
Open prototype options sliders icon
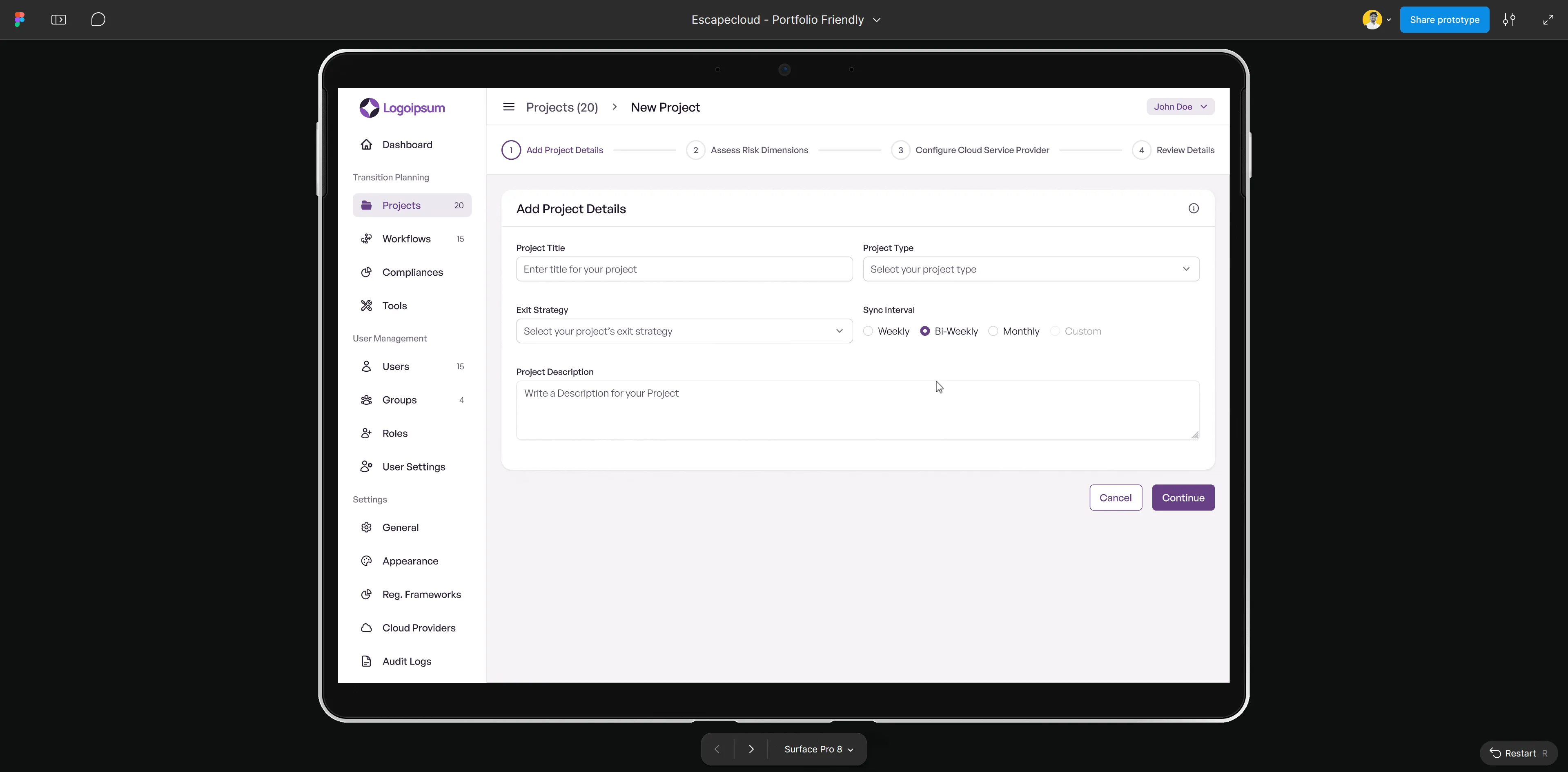pos(1509,20)
